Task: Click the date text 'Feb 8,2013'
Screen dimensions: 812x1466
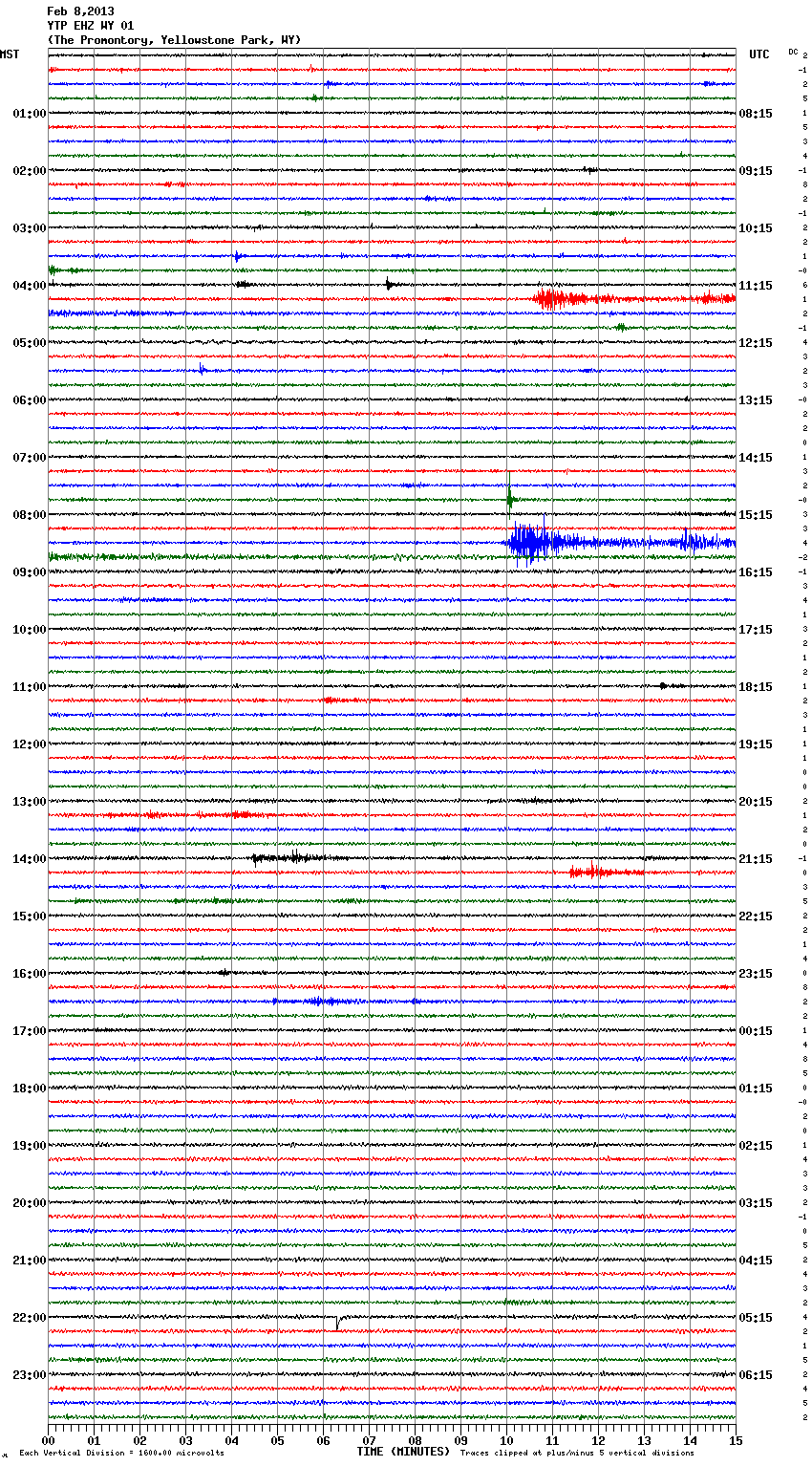Action: (x=80, y=11)
